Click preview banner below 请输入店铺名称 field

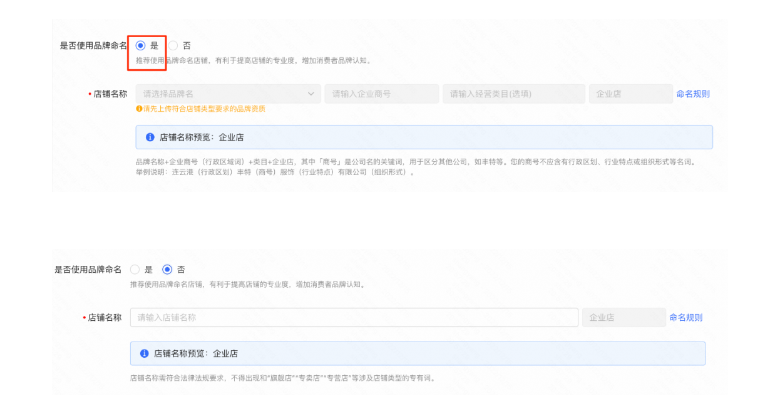click(x=418, y=353)
